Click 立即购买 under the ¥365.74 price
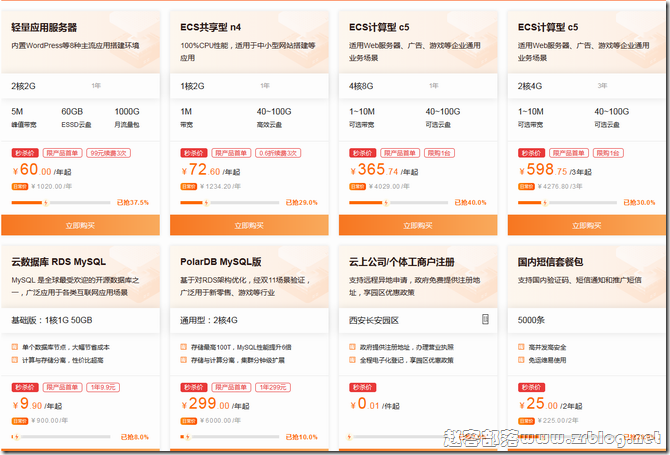 pyautogui.click(x=418, y=225)
